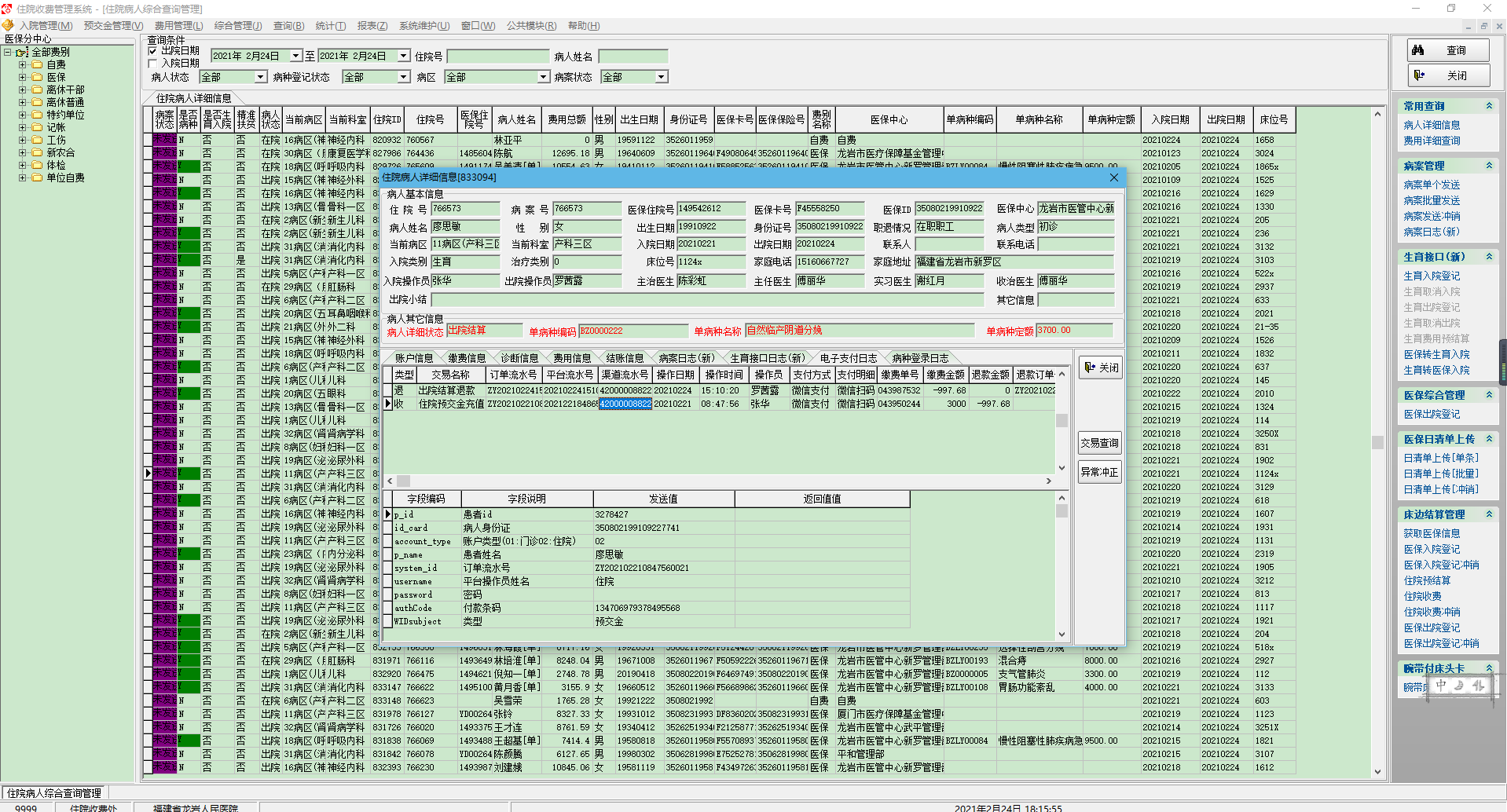Viewport: 1507px width, 812px height.
Task: Click the 交易查询 button
Action: click(1099, 443)
